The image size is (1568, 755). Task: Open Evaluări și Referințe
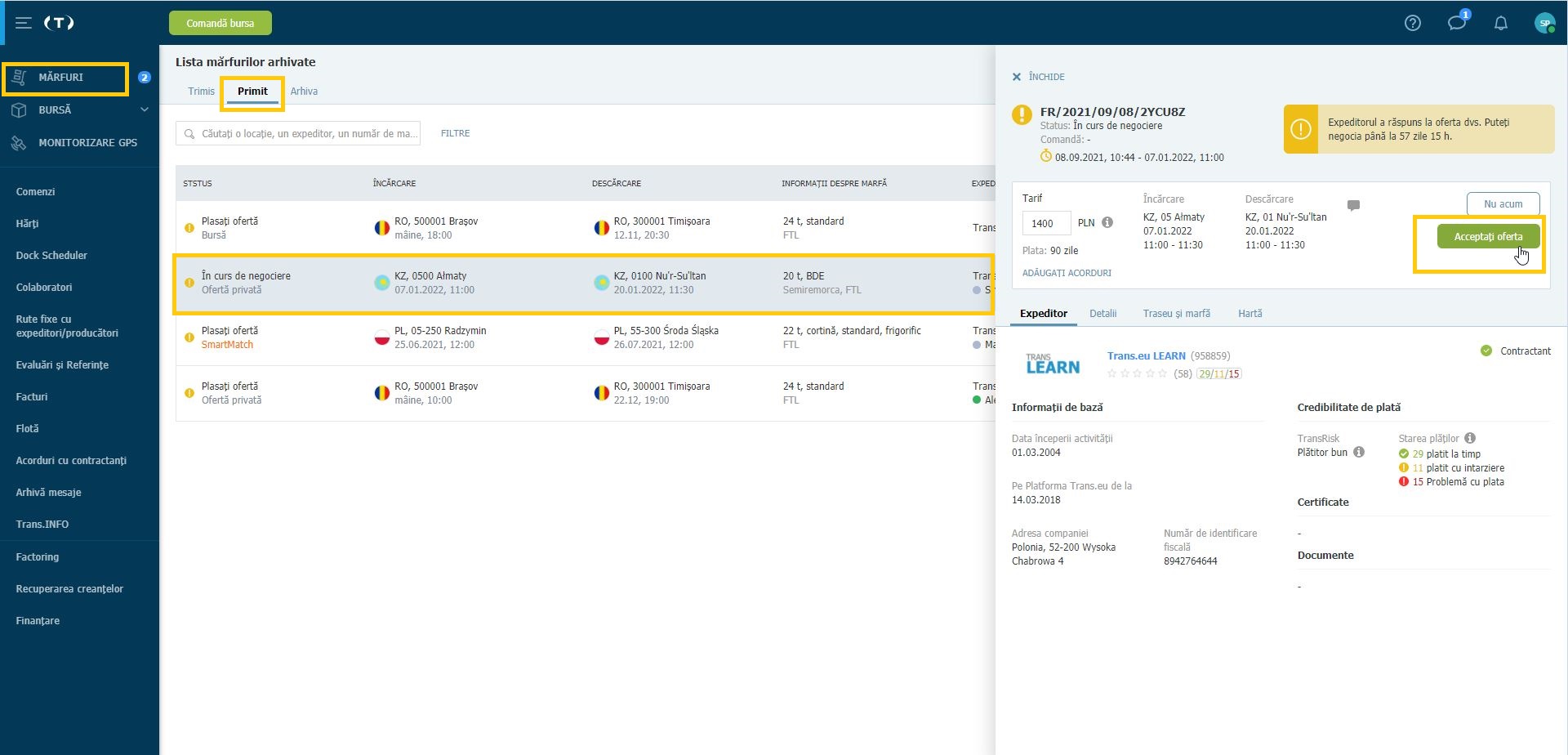(62, 365)
